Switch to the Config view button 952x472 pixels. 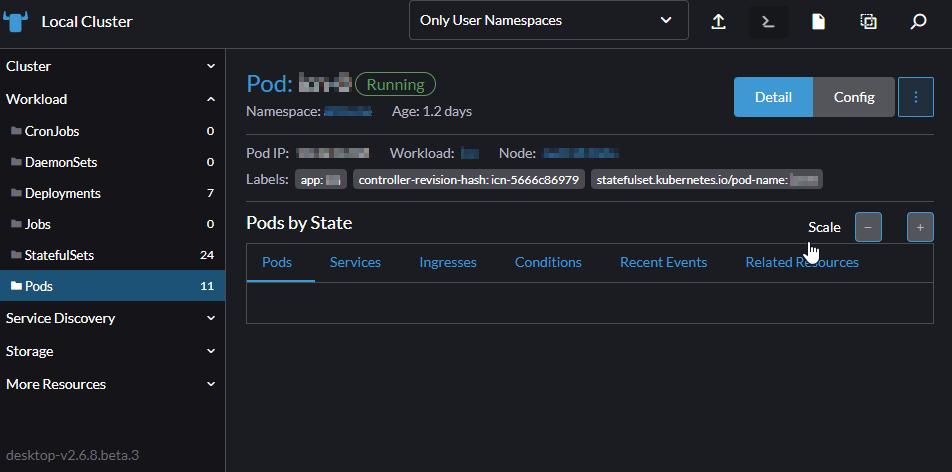coord(854,97)
